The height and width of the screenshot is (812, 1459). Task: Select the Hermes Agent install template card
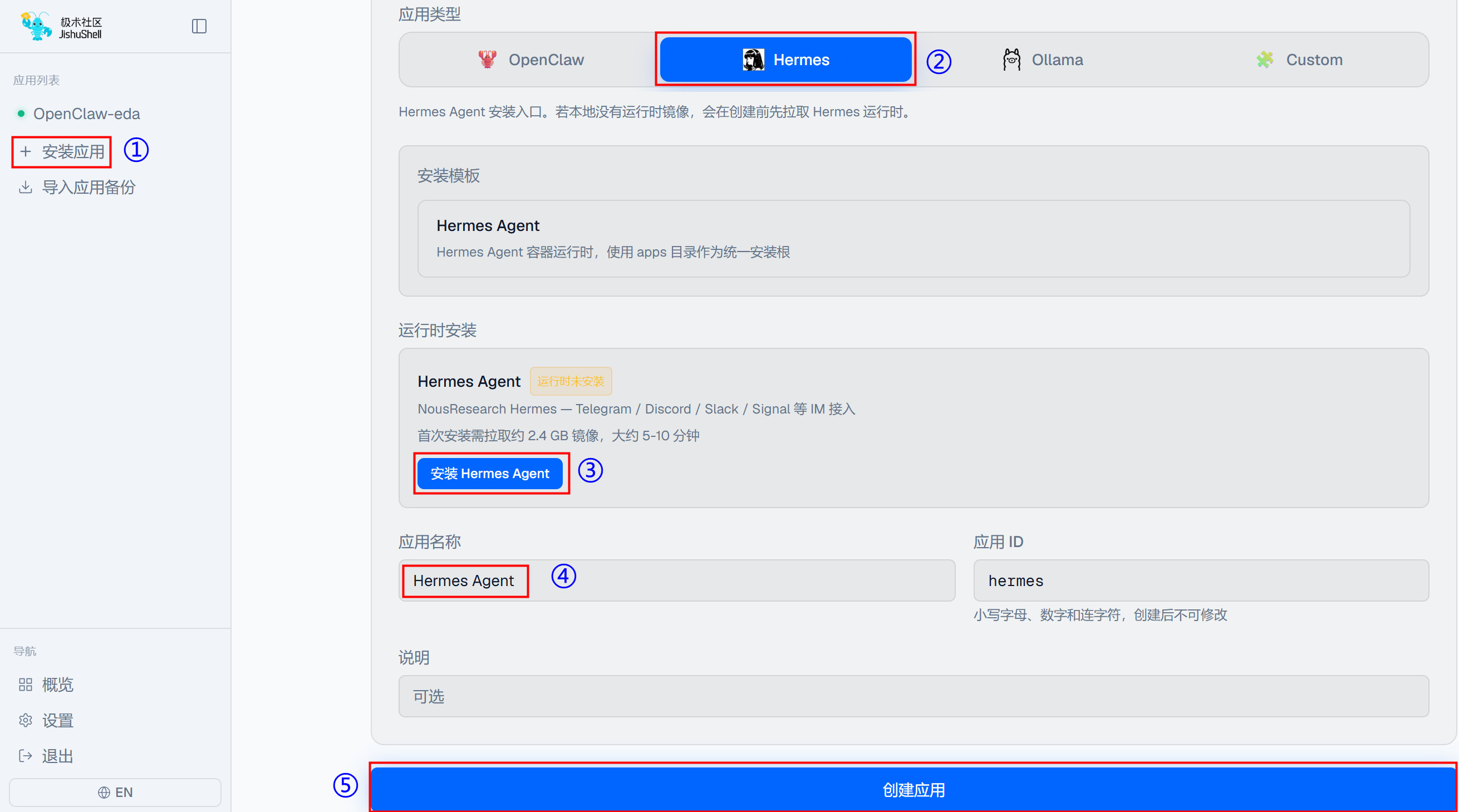point(913,238)
